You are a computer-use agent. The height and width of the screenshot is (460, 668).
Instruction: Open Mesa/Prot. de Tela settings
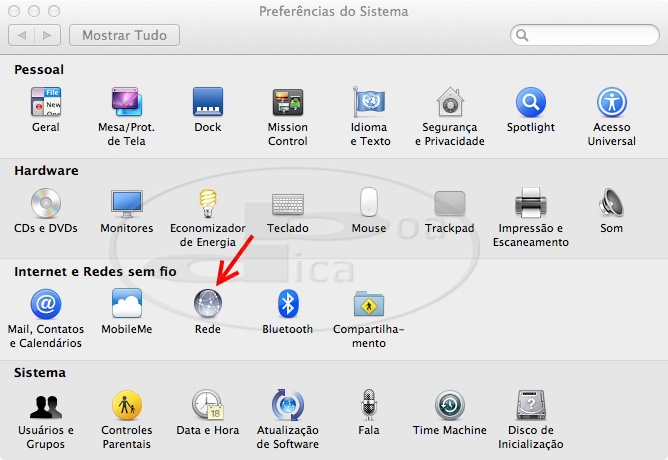tap(127, 102)
